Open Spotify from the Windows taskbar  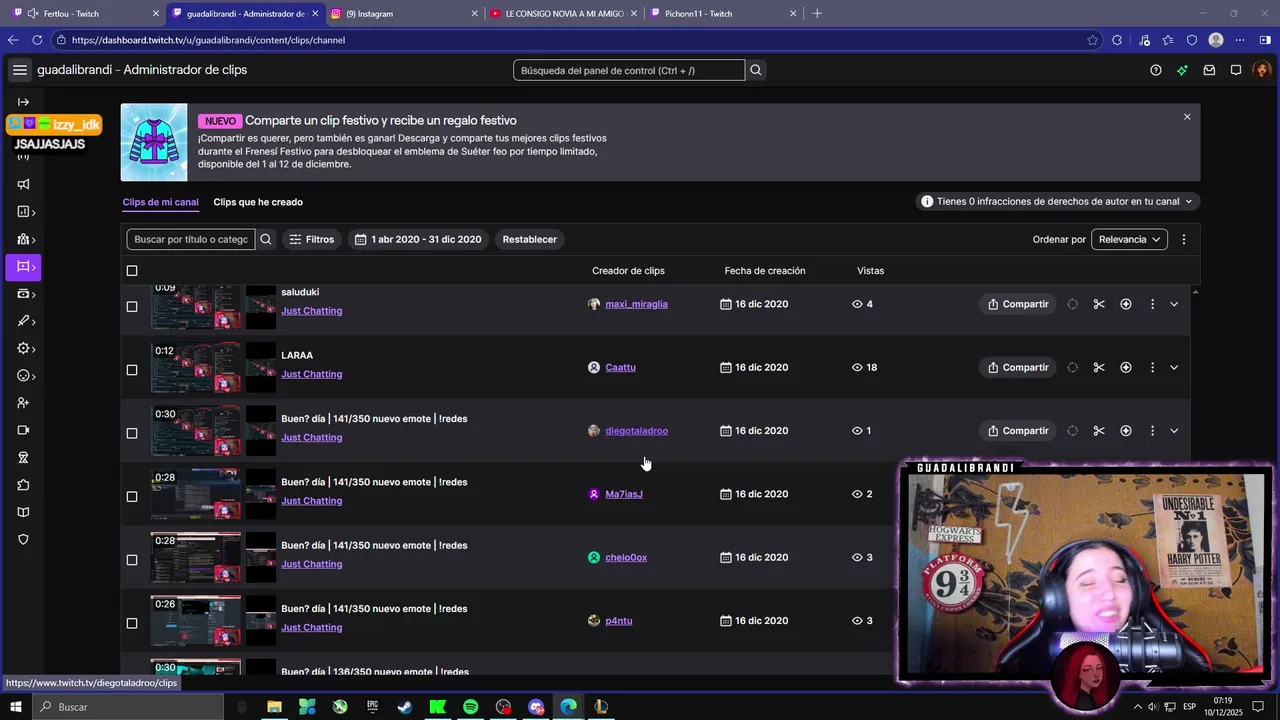[471, 707]
